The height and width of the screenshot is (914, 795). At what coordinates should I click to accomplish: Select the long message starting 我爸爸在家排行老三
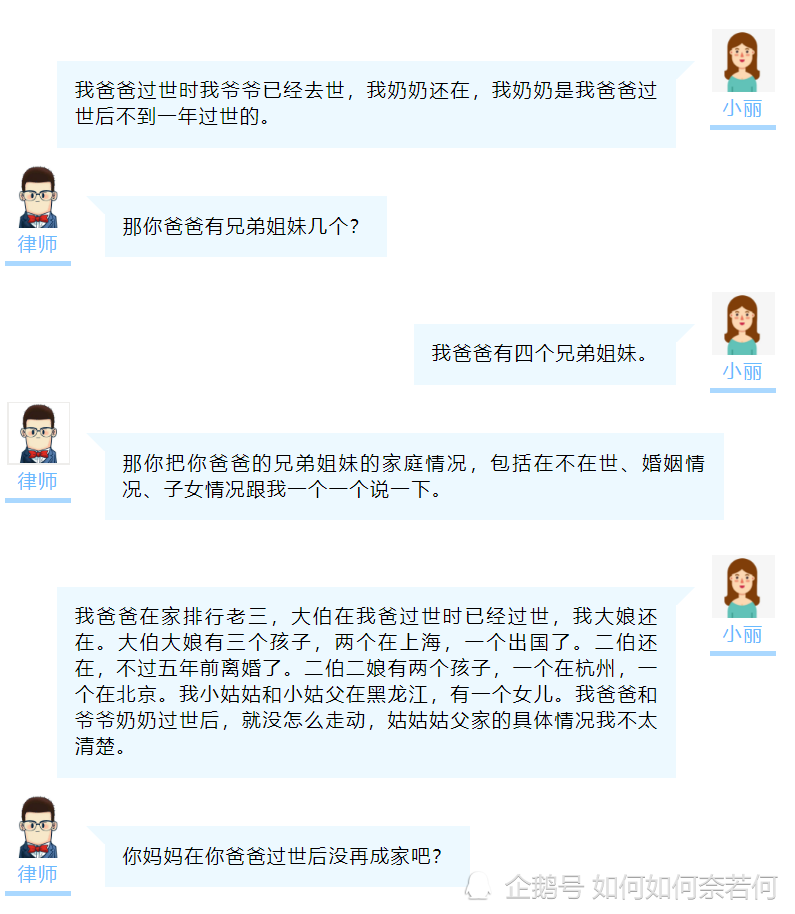366,682
